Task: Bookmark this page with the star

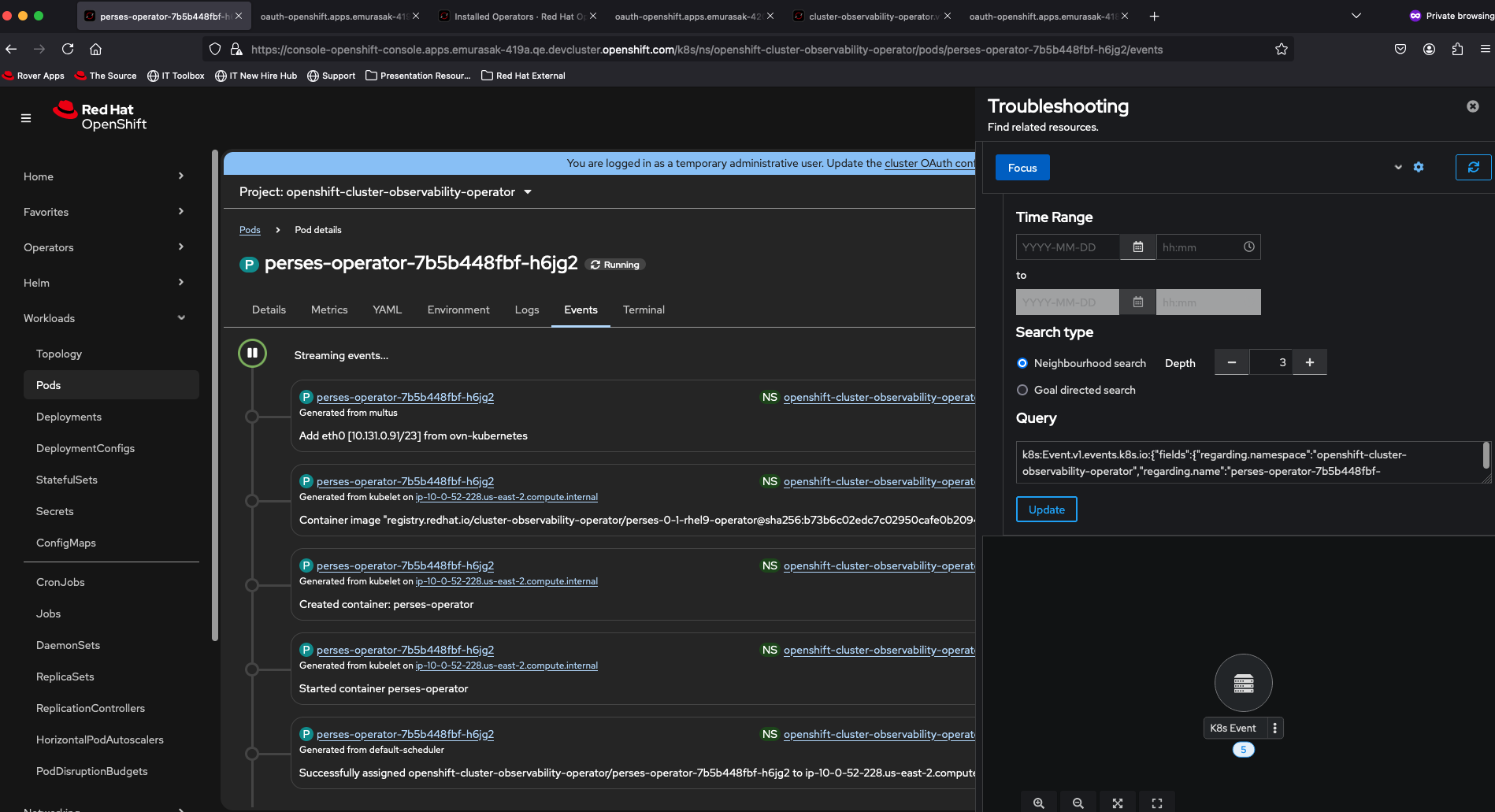Action: 1282,49
